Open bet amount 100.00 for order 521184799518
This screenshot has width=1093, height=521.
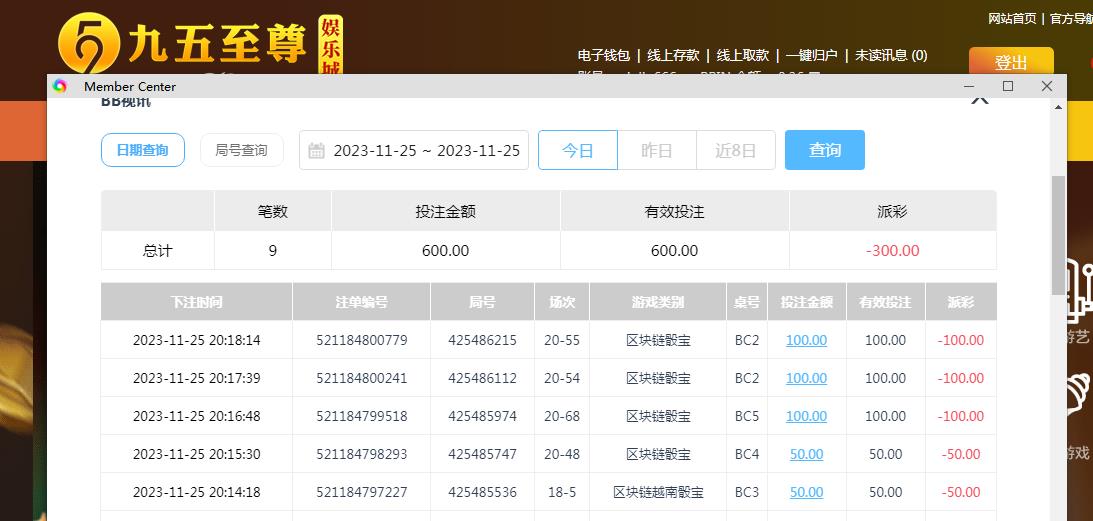807,416
